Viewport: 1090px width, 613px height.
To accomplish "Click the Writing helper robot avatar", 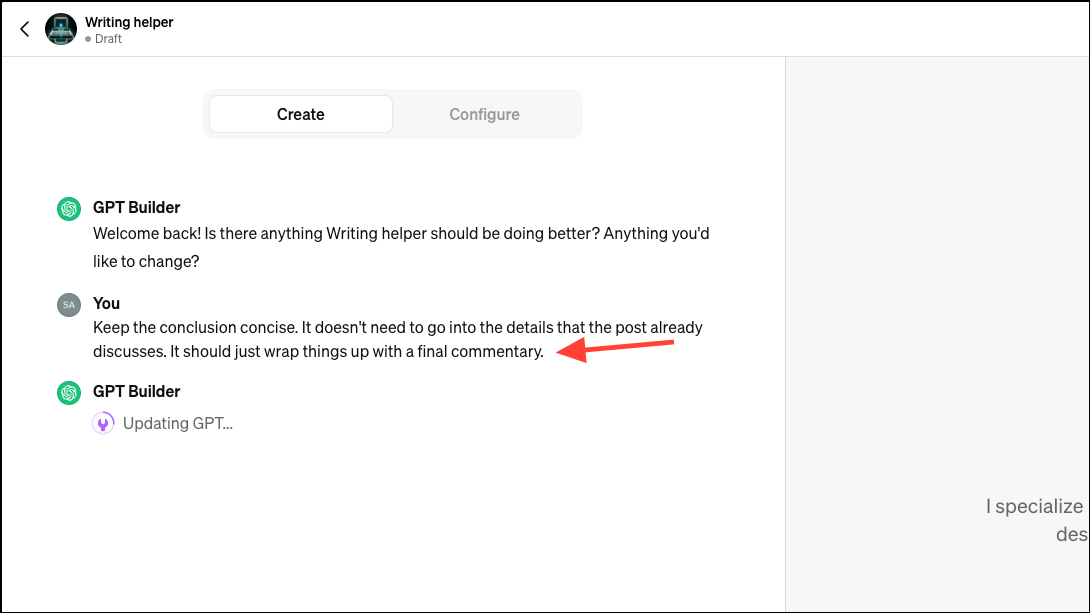I will (x=61, y=29).
